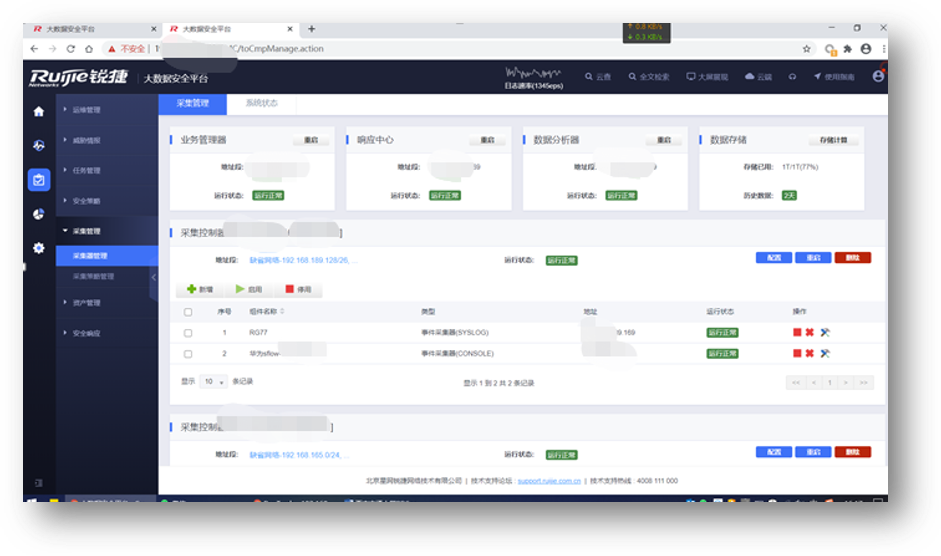Check the checkbox for the RG77 row

pyautogui.click(x=188, y=332)
